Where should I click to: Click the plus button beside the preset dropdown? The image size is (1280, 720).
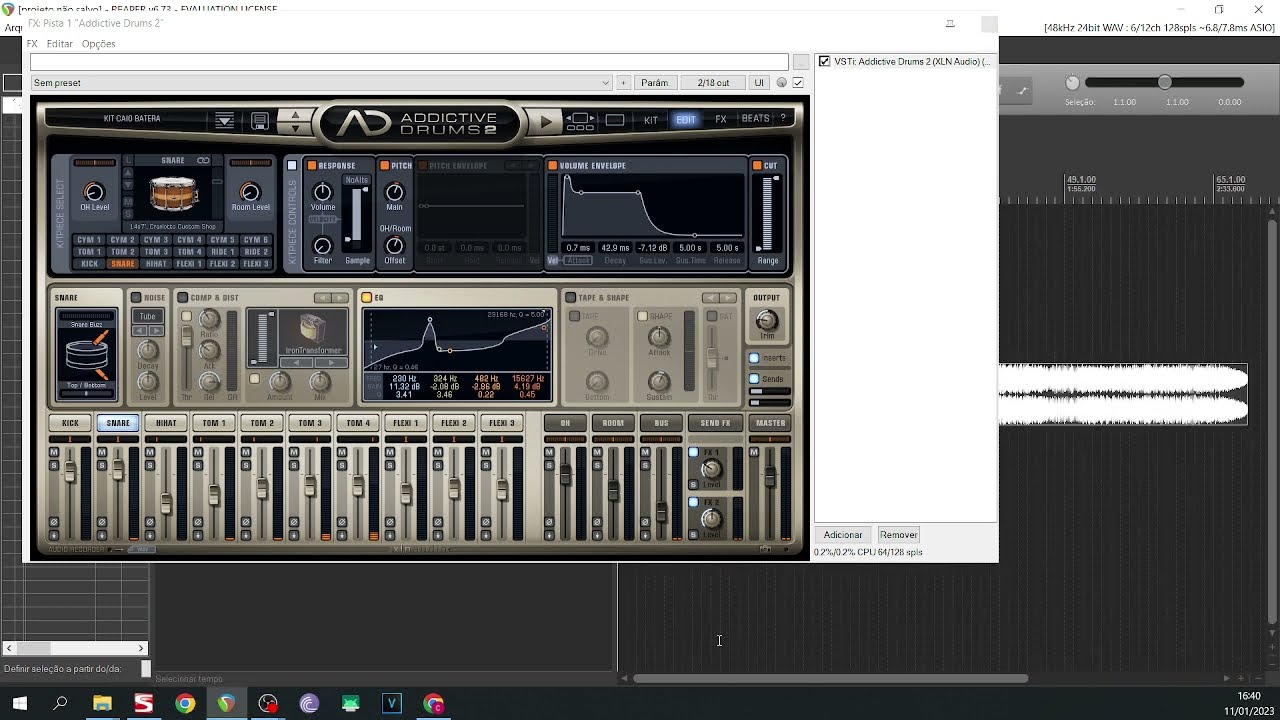624,83
